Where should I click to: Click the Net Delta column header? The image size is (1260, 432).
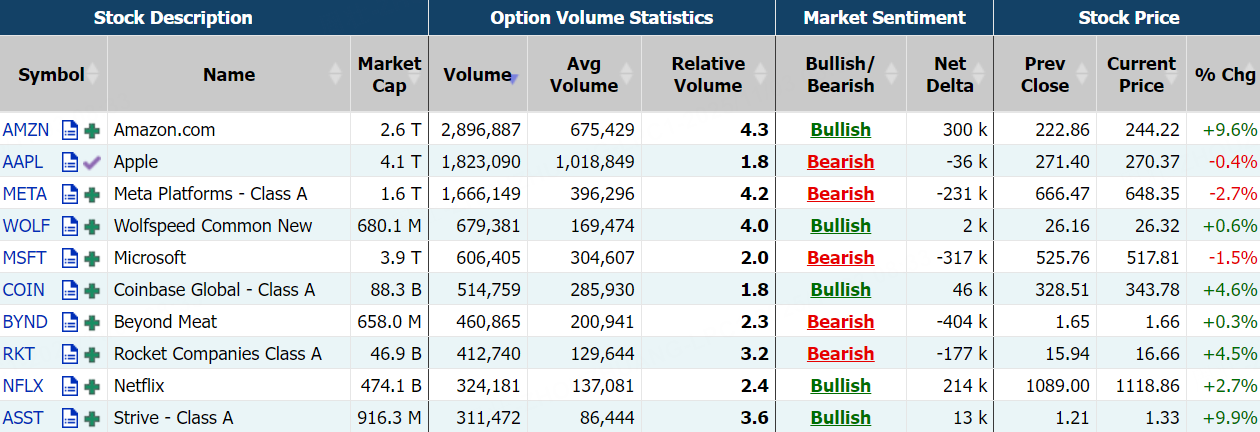(949, 75)
